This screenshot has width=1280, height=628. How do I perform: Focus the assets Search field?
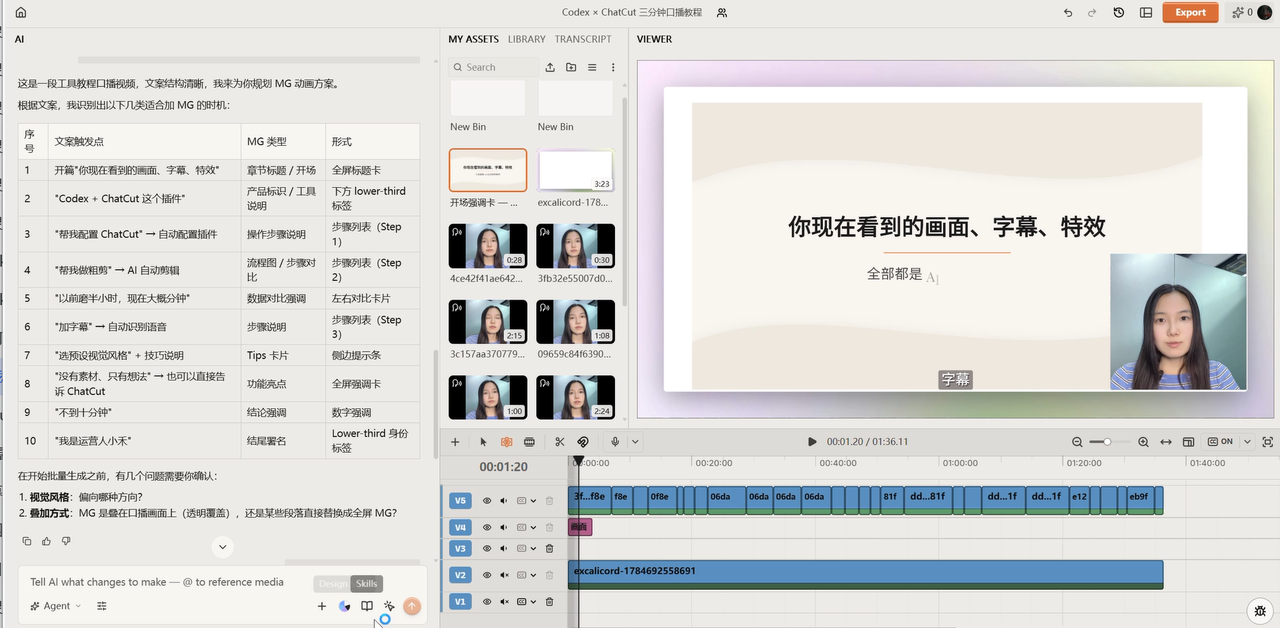point(493,67)
